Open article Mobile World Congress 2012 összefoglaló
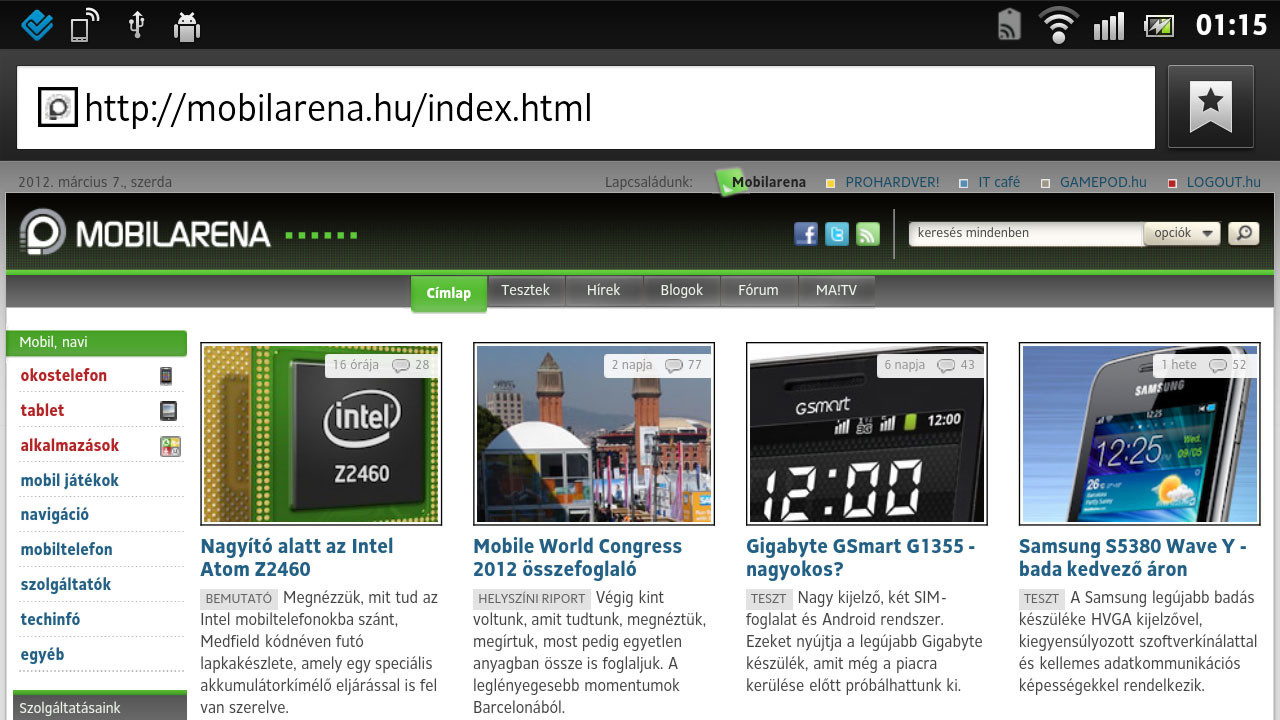 click(577, 558)
